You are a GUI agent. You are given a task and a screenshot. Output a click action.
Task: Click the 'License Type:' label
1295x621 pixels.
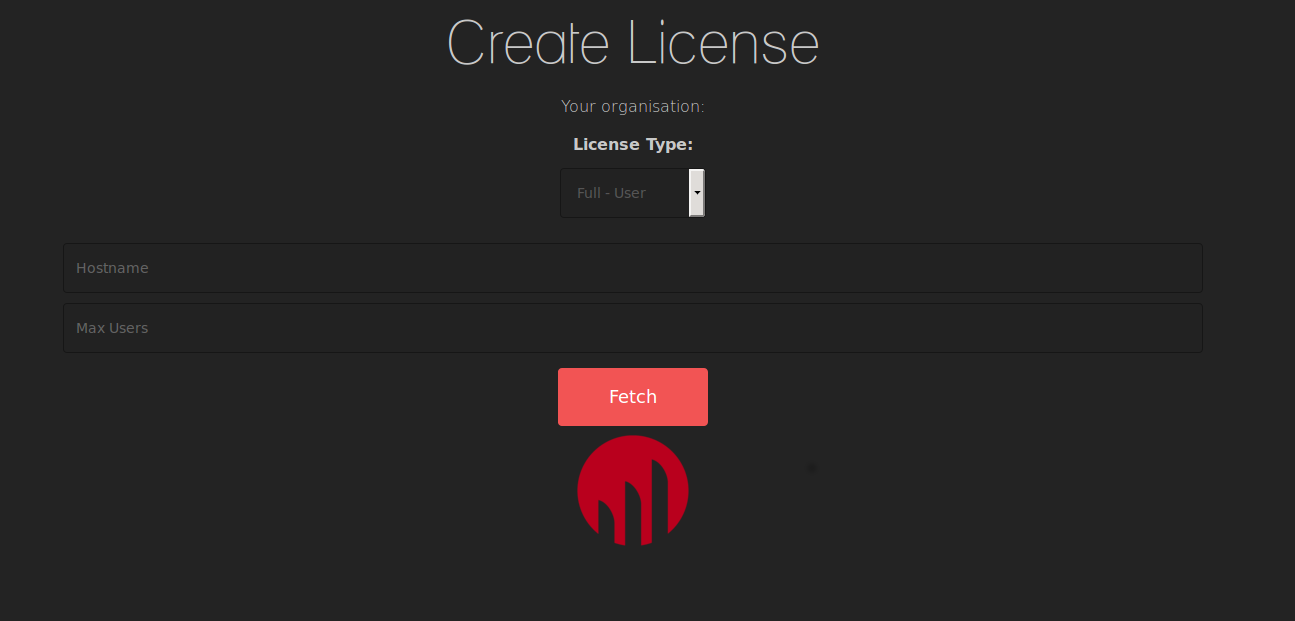pyautogui.click(x=633, y=144)
